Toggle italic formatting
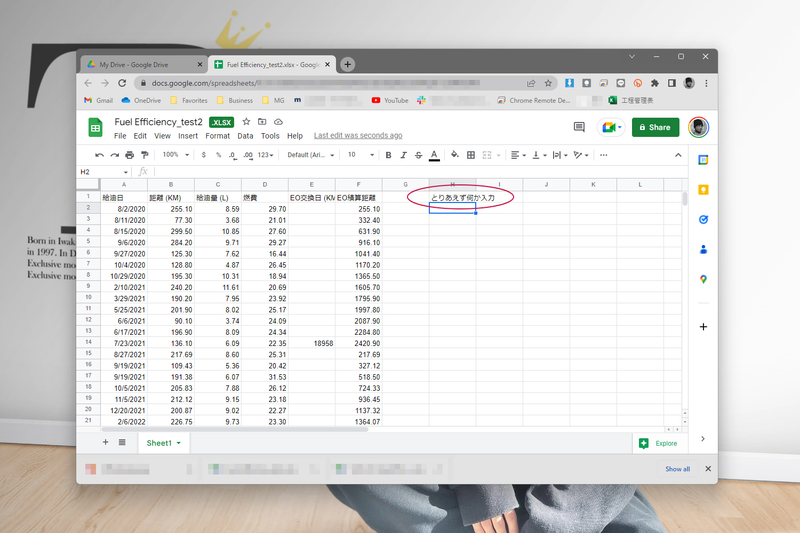Screen dimensions: 800x533 coord(404,155)
